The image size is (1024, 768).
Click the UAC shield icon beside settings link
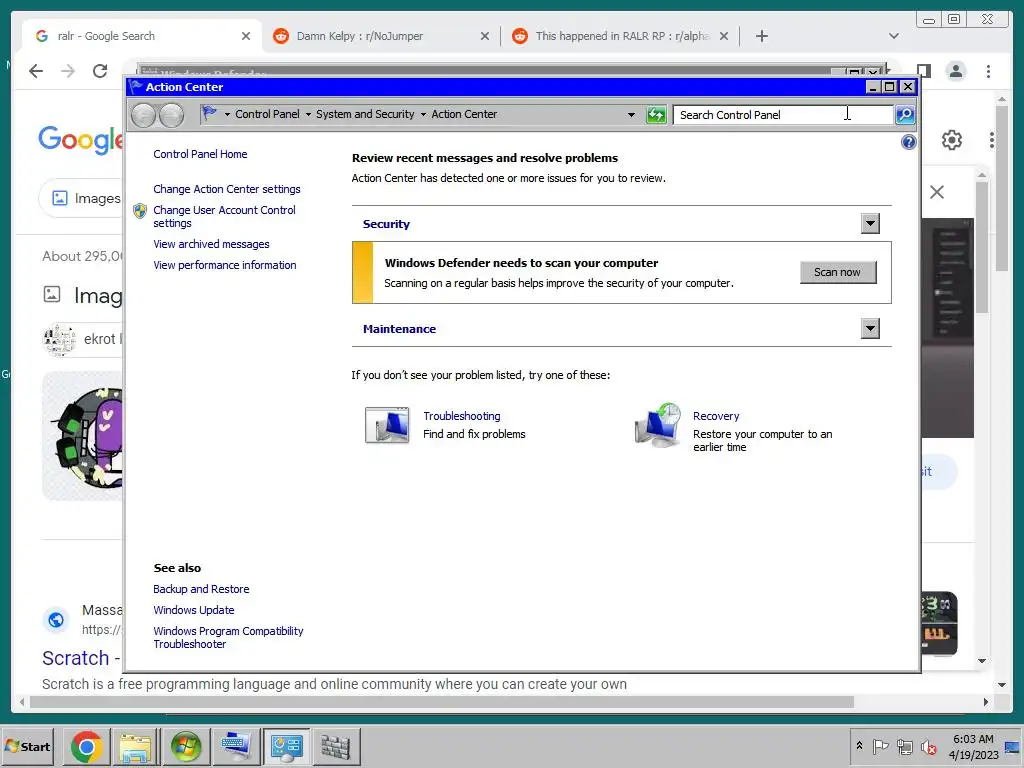coord(140,211)
